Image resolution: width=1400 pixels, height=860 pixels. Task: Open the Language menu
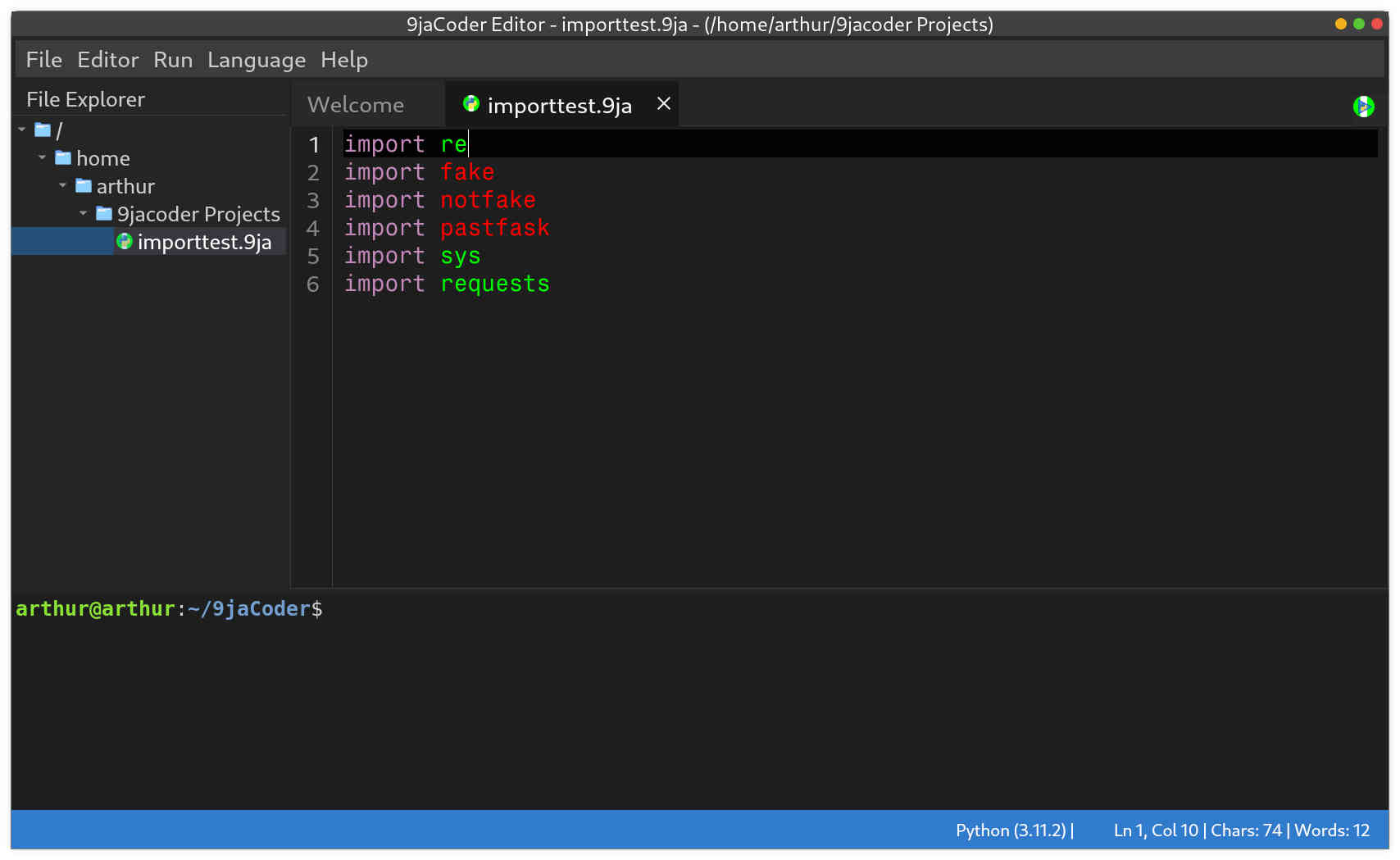click(256, 59)
